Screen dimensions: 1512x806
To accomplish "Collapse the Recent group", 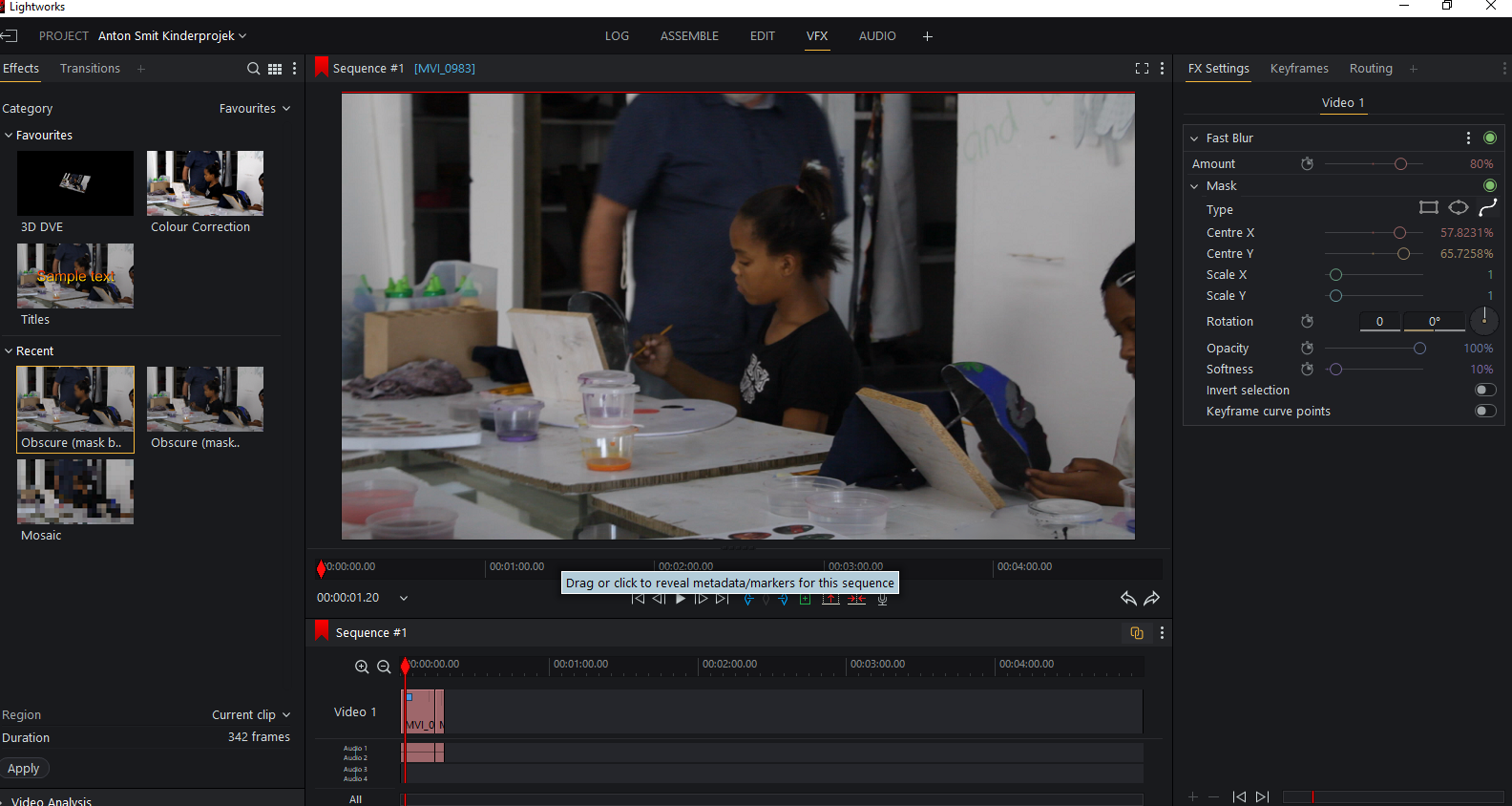I will click(x=9, y=351).
